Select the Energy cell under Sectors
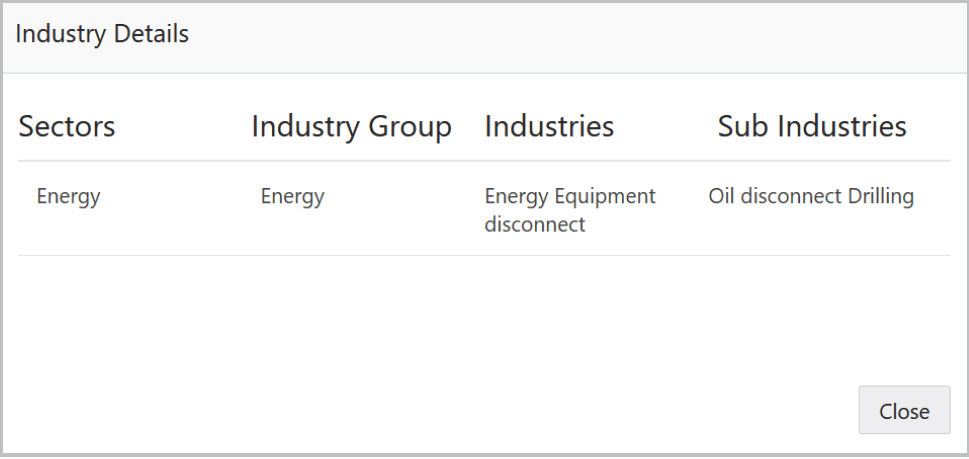Screen dimensions: 969x459 68,196
